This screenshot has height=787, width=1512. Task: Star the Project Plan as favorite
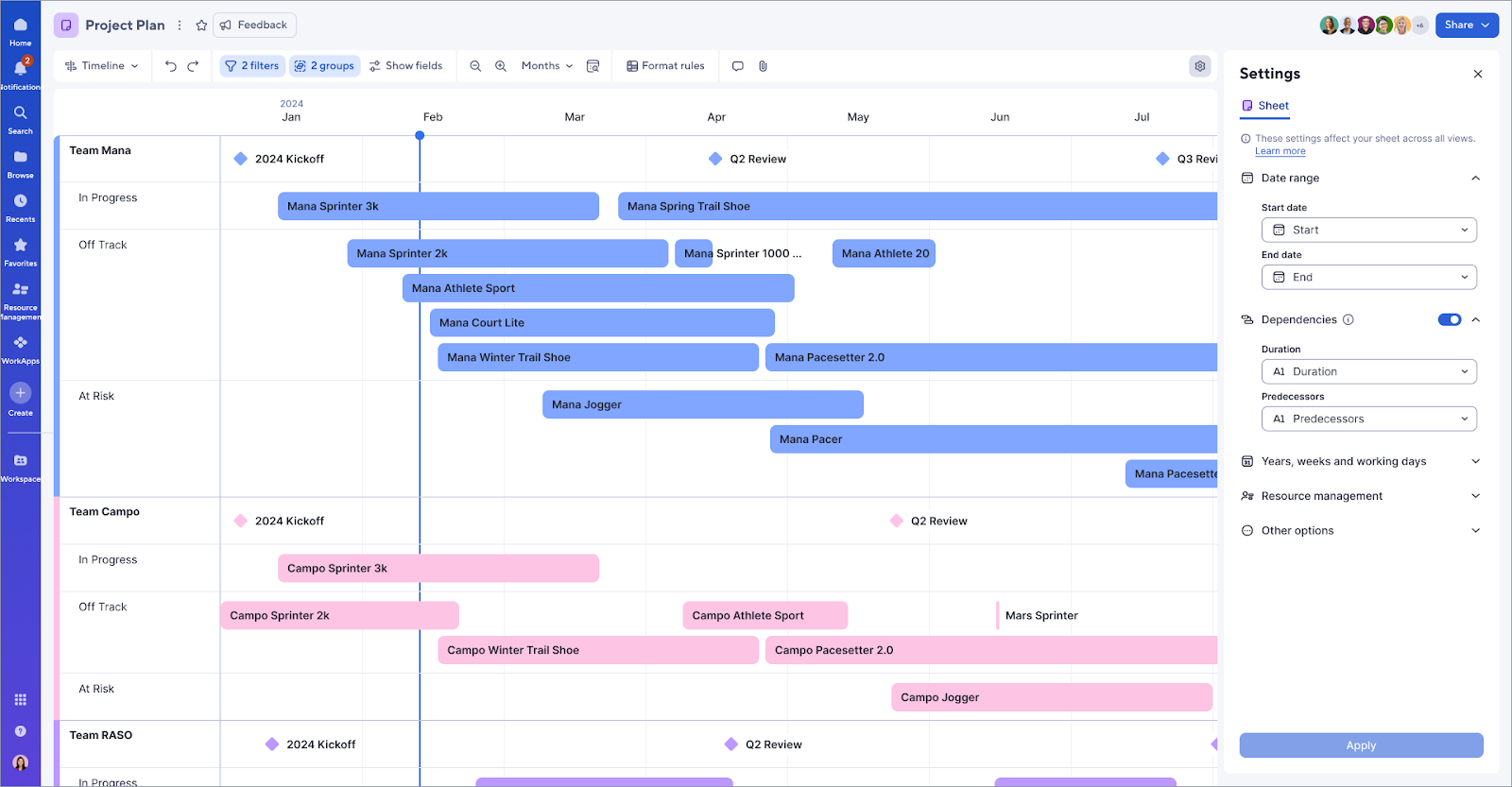coord(201,26)
